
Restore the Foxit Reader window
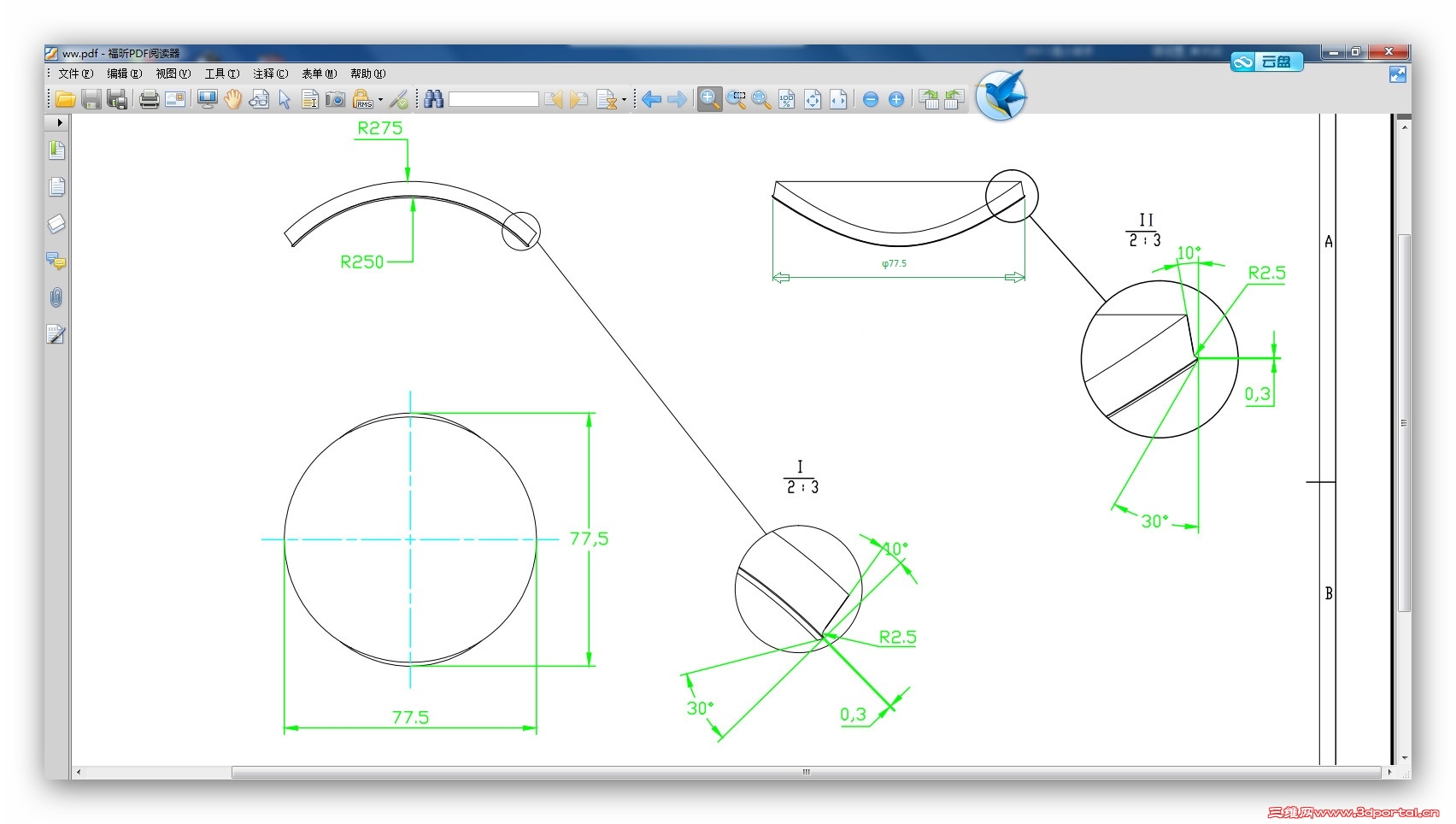click(1356, 52)
